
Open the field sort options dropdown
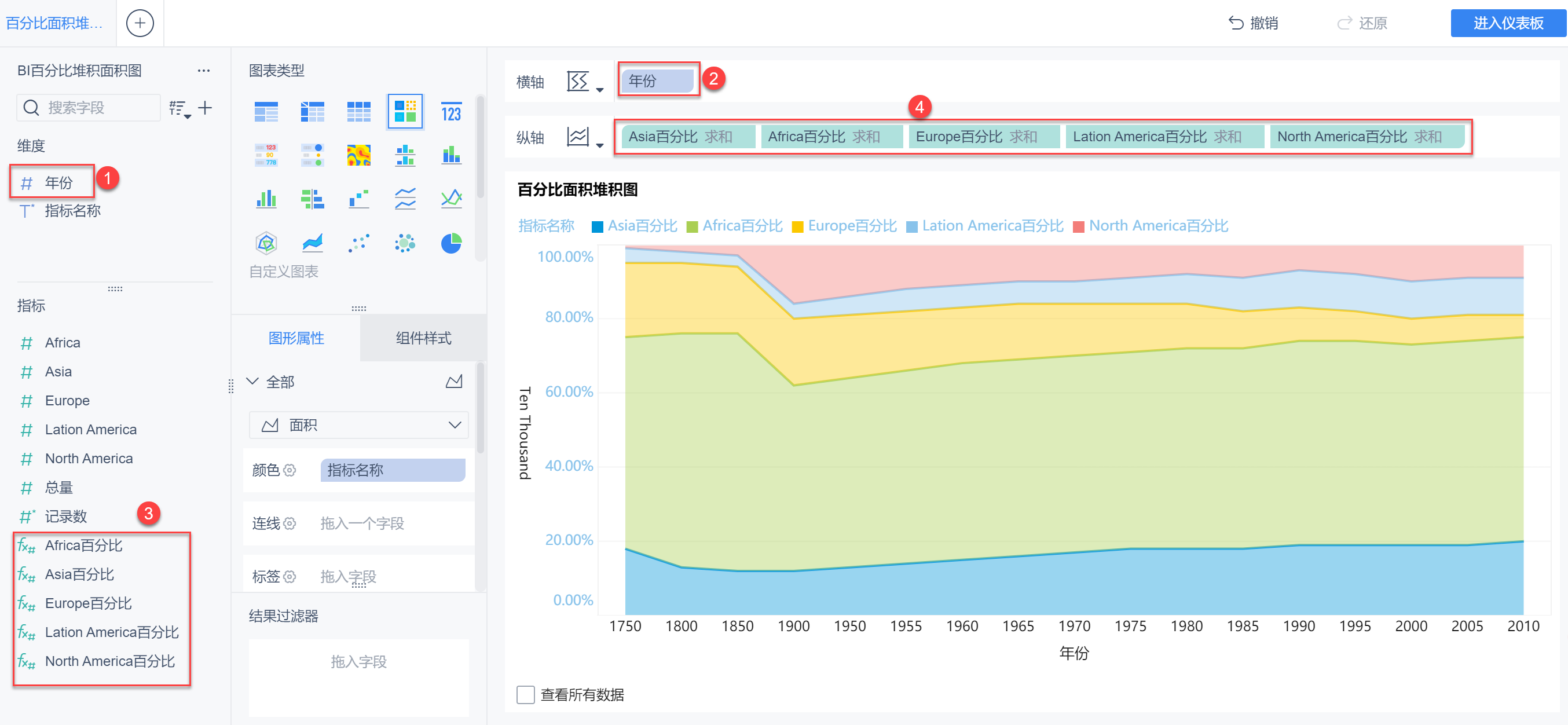click(x=179, y=108)
